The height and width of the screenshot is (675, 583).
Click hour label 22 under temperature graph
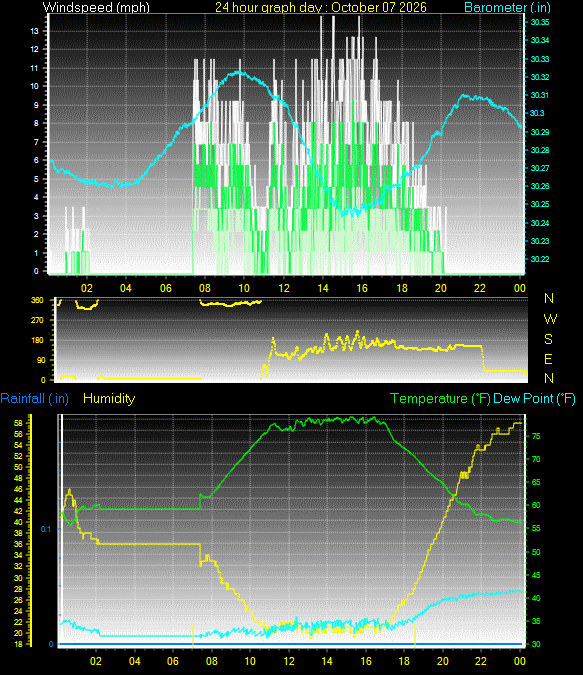coord(481,661)
